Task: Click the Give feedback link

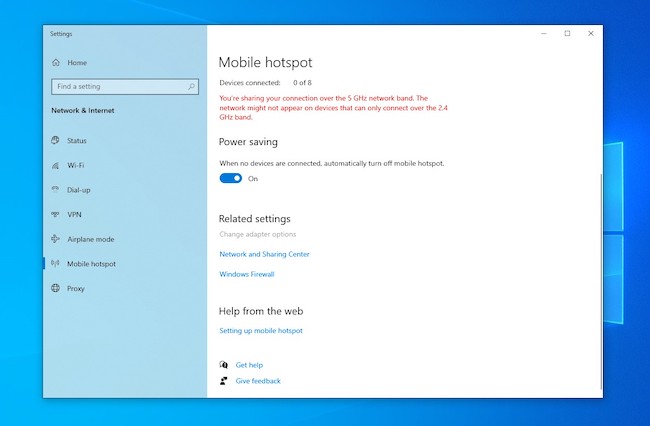Action: pos(258,381)
